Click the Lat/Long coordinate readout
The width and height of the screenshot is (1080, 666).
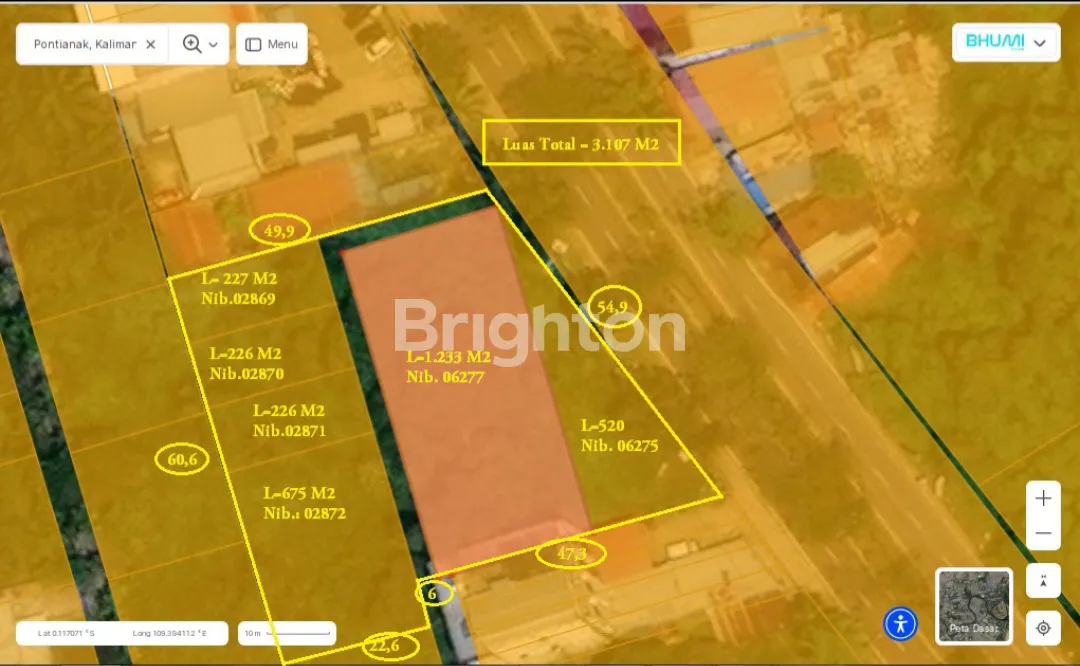click(x=122, y=633)
